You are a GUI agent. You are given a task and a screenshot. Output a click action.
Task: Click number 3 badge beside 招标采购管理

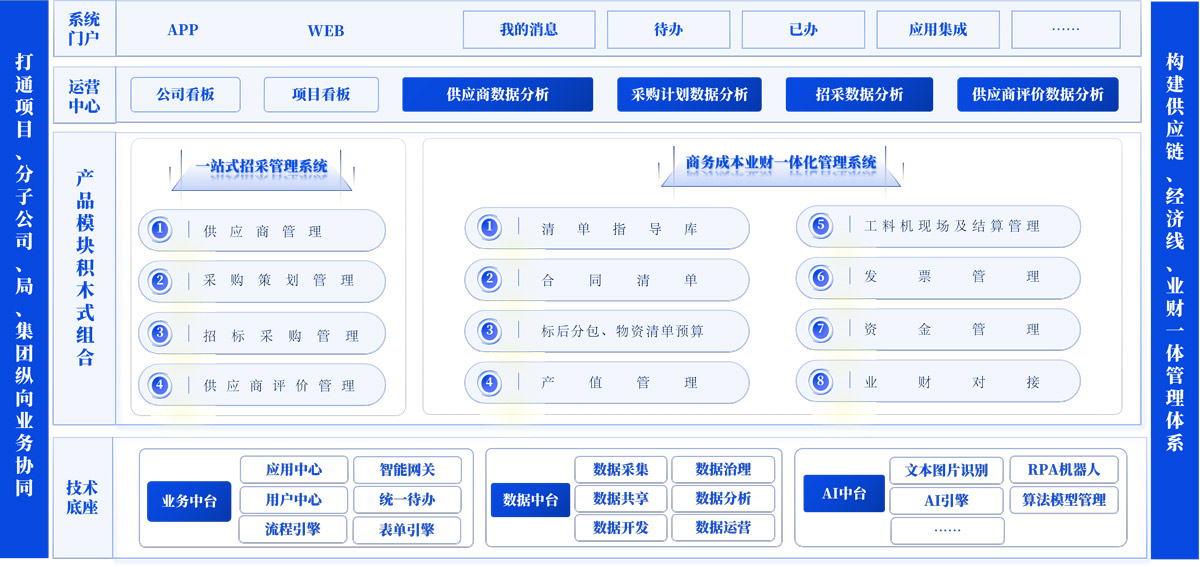click(x=159, y=334)
